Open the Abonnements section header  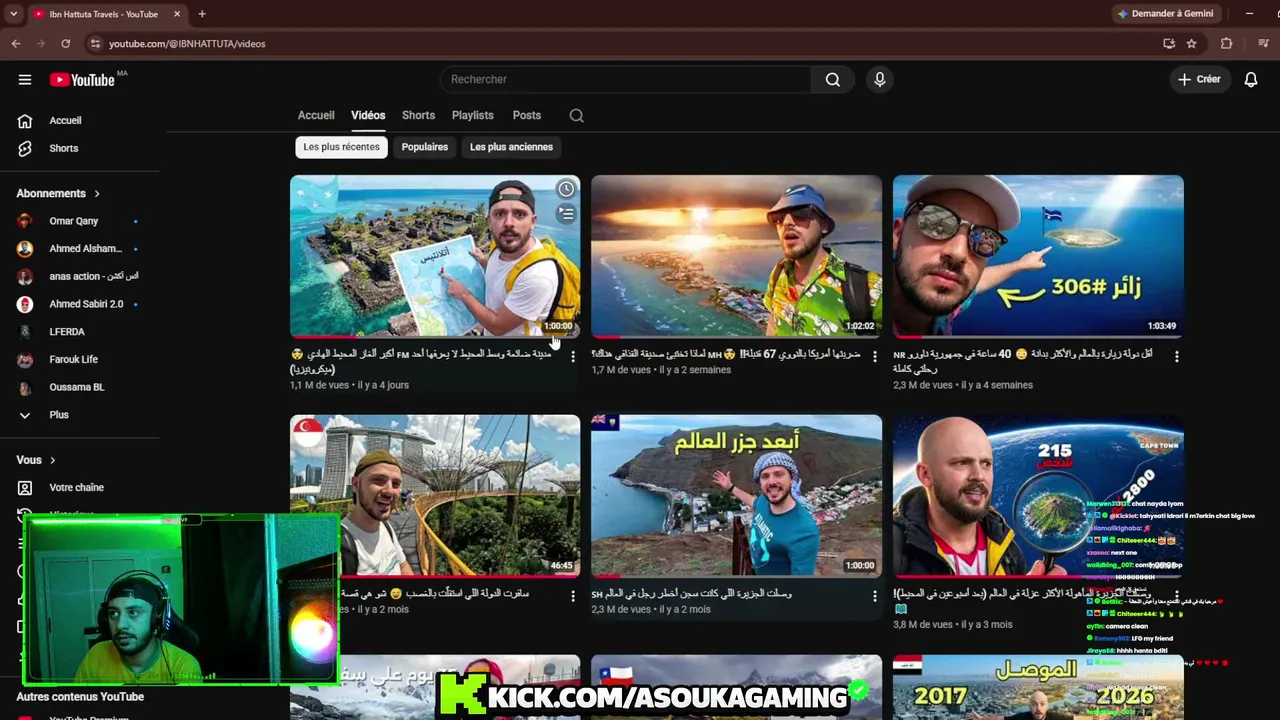(58, 193)
